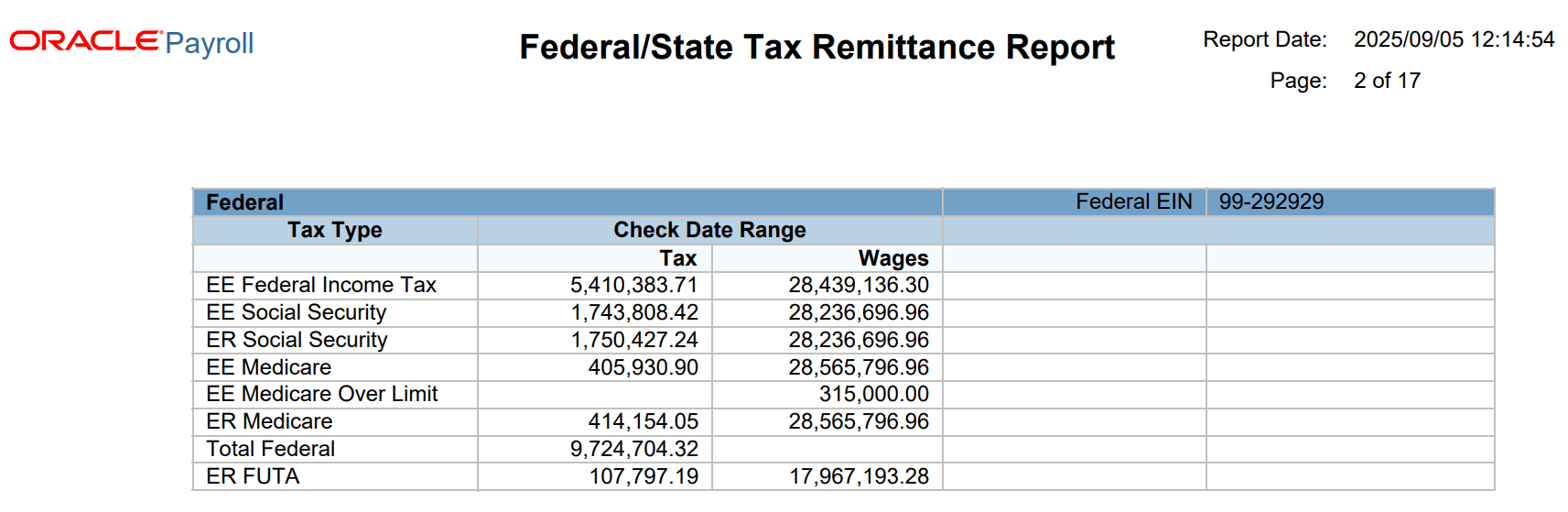The image size is (1568, 512).
Task: Click the Federal EIN label
Action: [1133, 202]
